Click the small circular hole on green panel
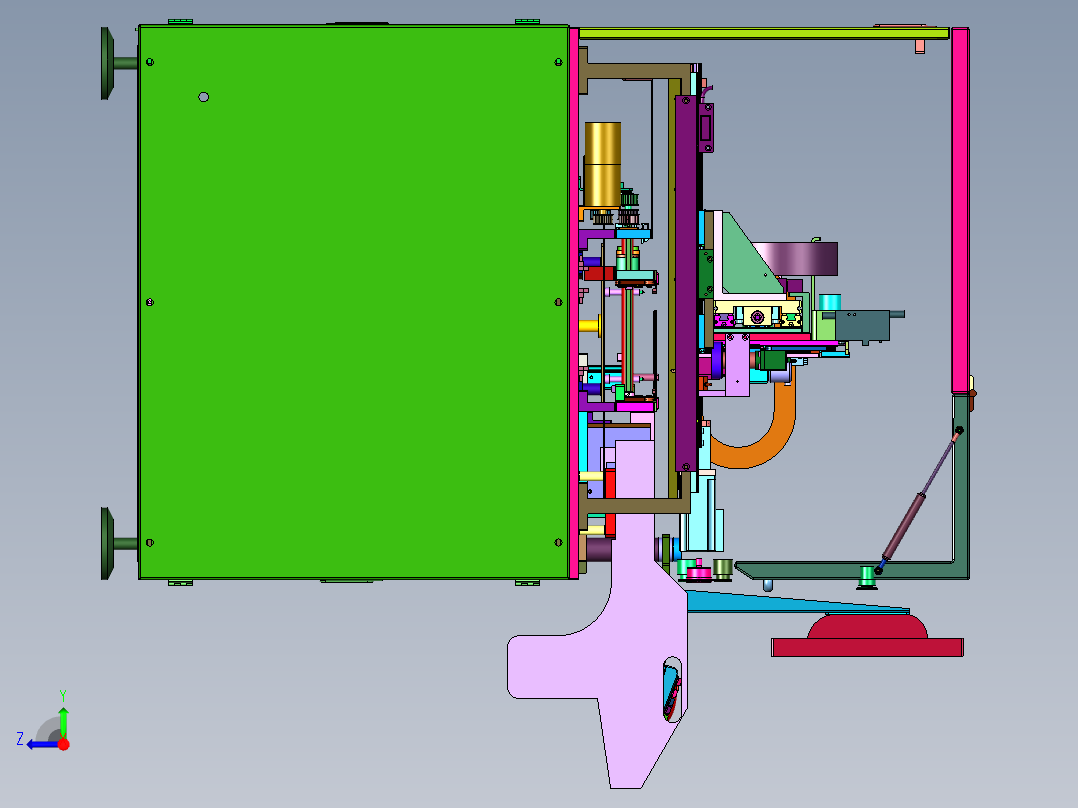 [204, 97]
